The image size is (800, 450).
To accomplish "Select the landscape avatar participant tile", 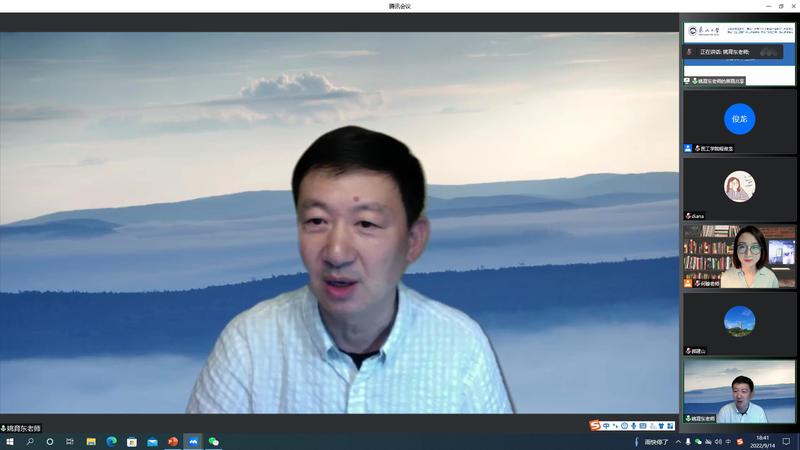I will tap(739, 322).
